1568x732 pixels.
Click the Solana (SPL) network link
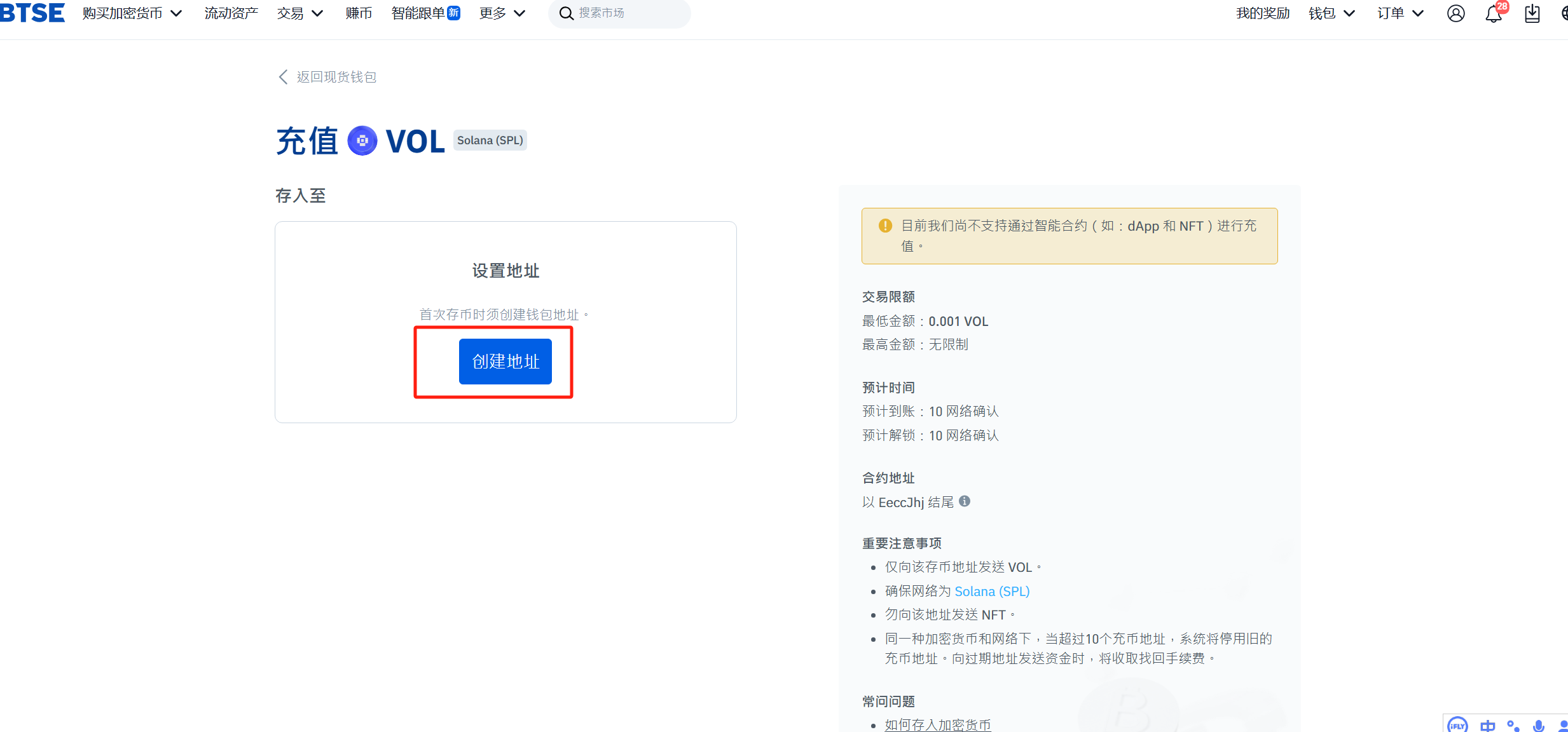tap(991, 591)
